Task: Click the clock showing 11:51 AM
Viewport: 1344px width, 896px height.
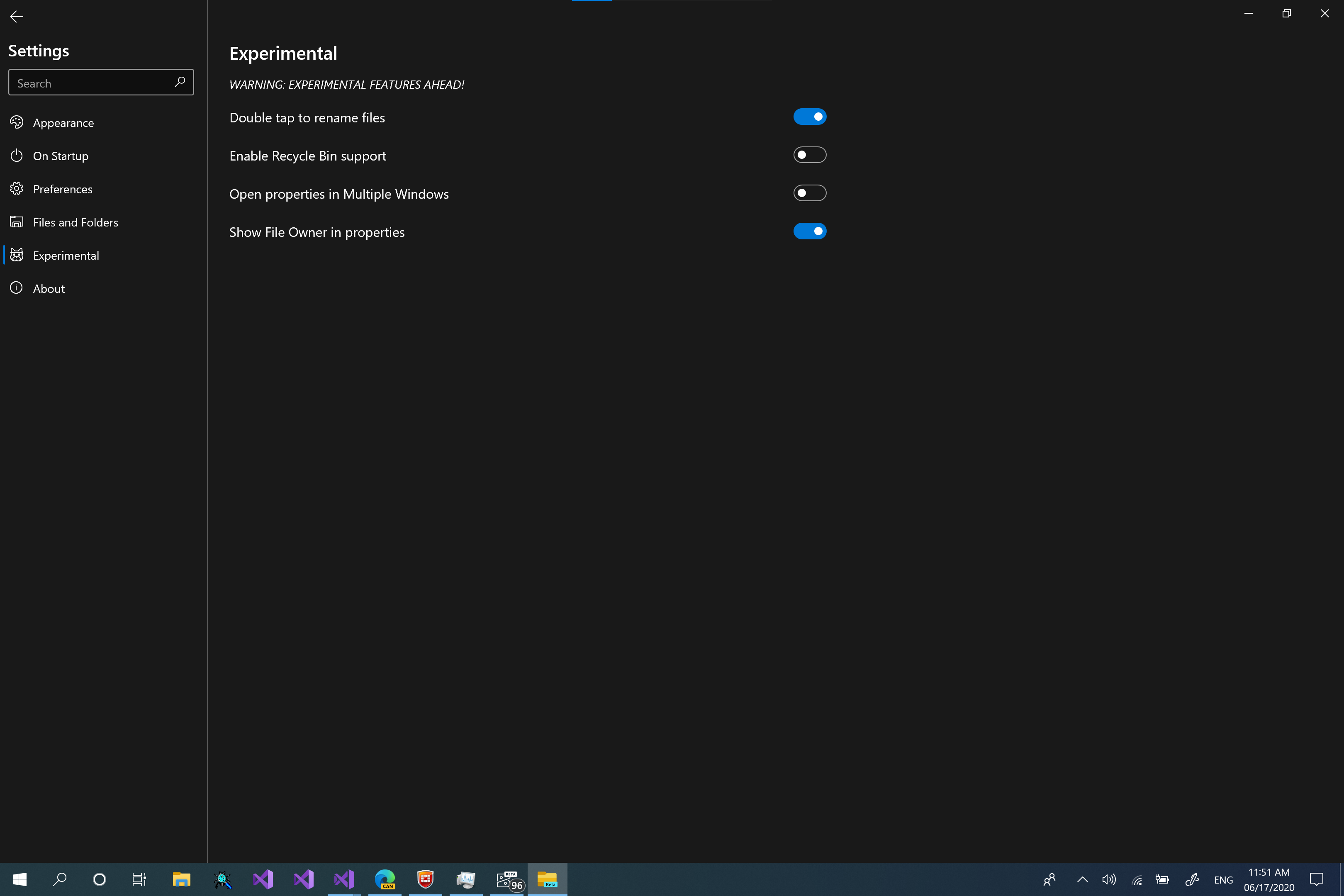Action: point(1269,879)
